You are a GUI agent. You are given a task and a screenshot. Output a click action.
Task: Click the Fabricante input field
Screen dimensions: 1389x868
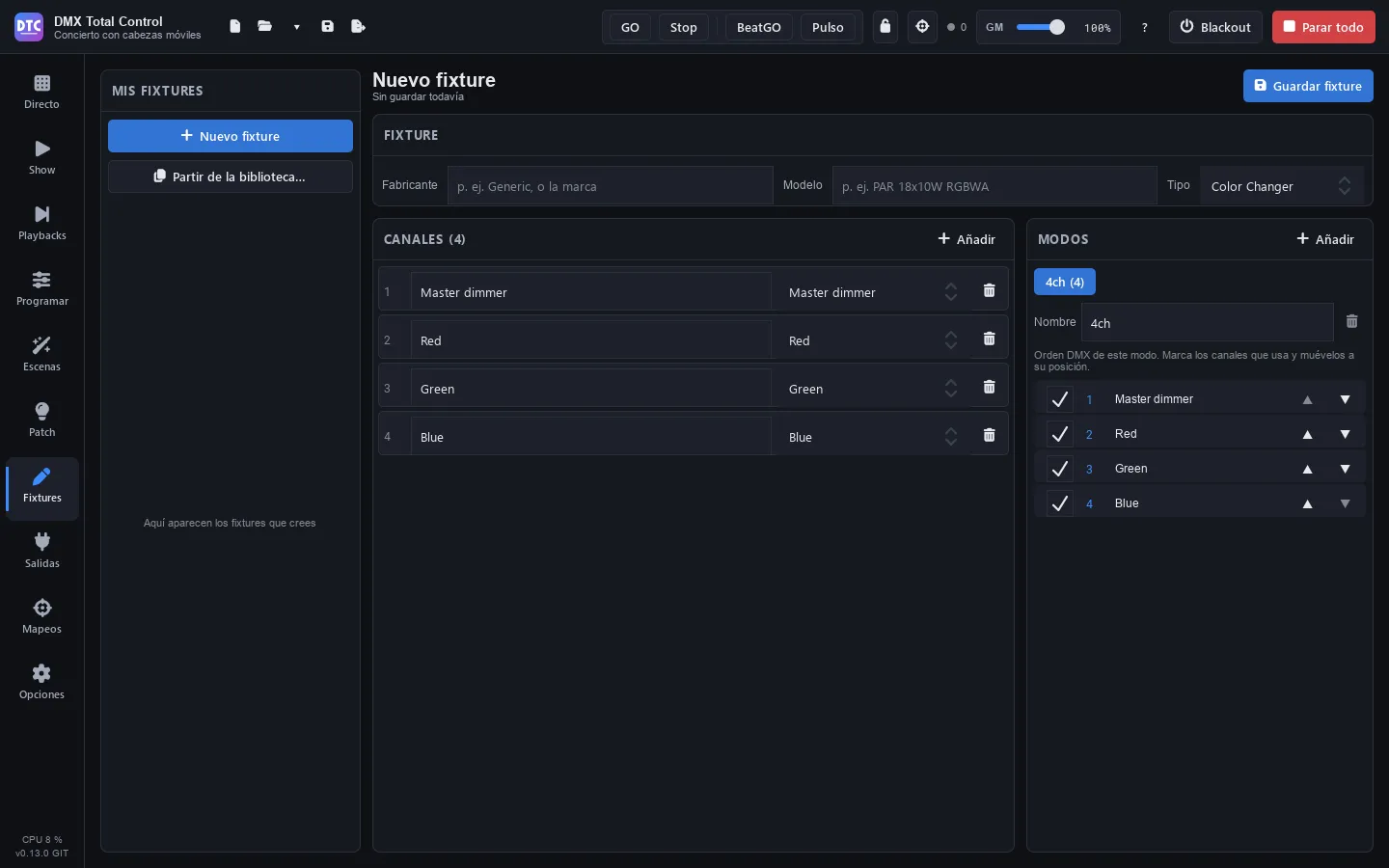pos(610,186)
